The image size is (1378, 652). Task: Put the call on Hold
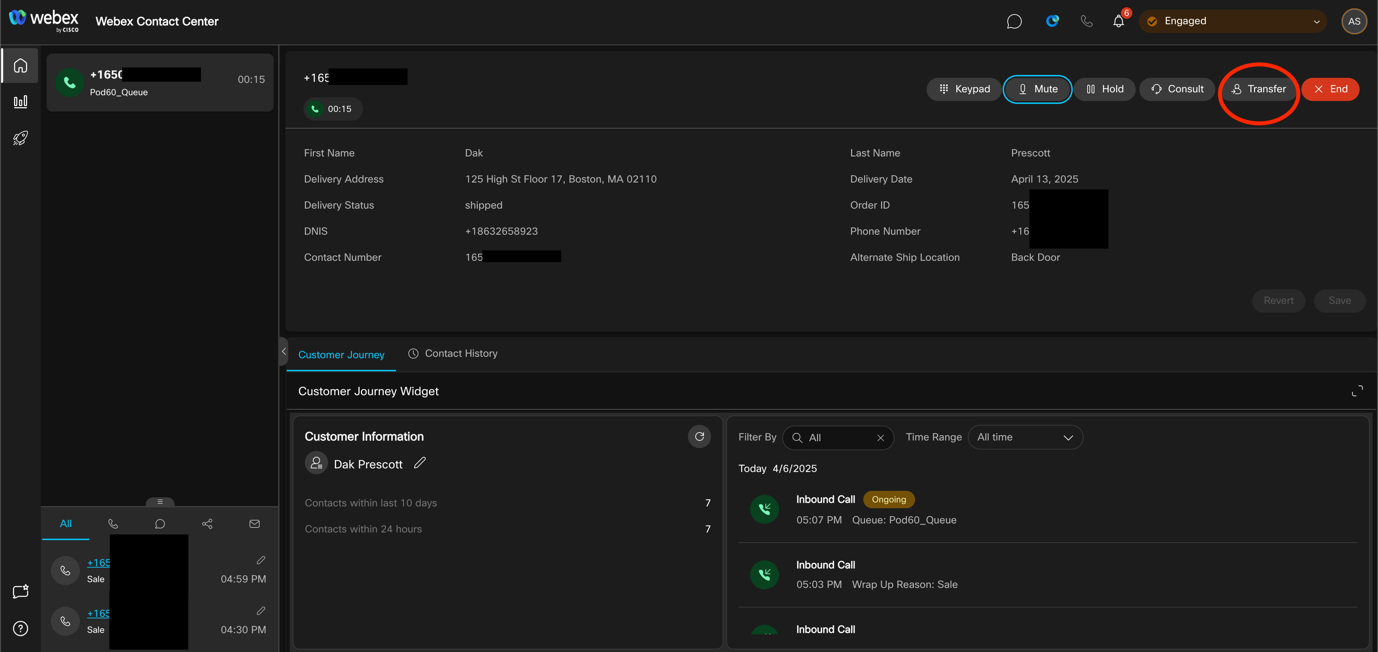point(1104,89)
